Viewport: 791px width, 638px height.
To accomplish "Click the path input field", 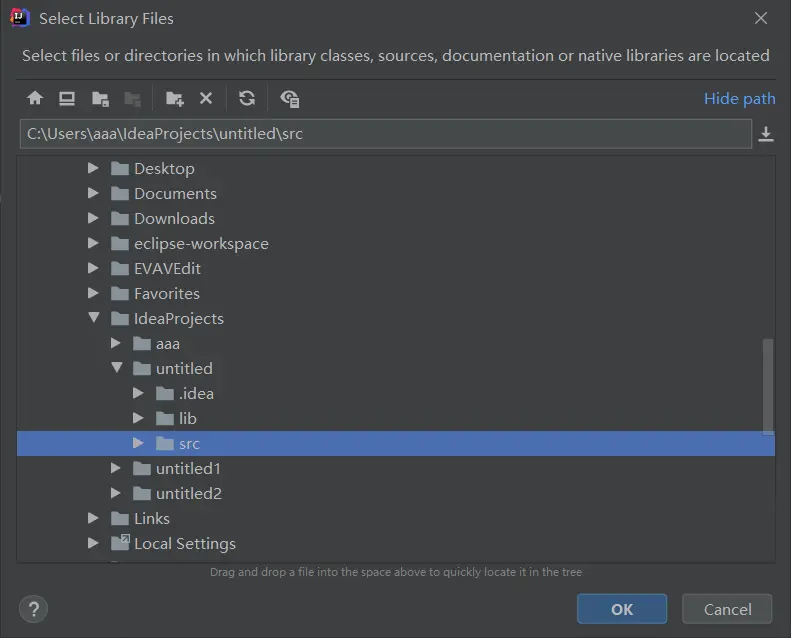I will [x=386, y=134].
